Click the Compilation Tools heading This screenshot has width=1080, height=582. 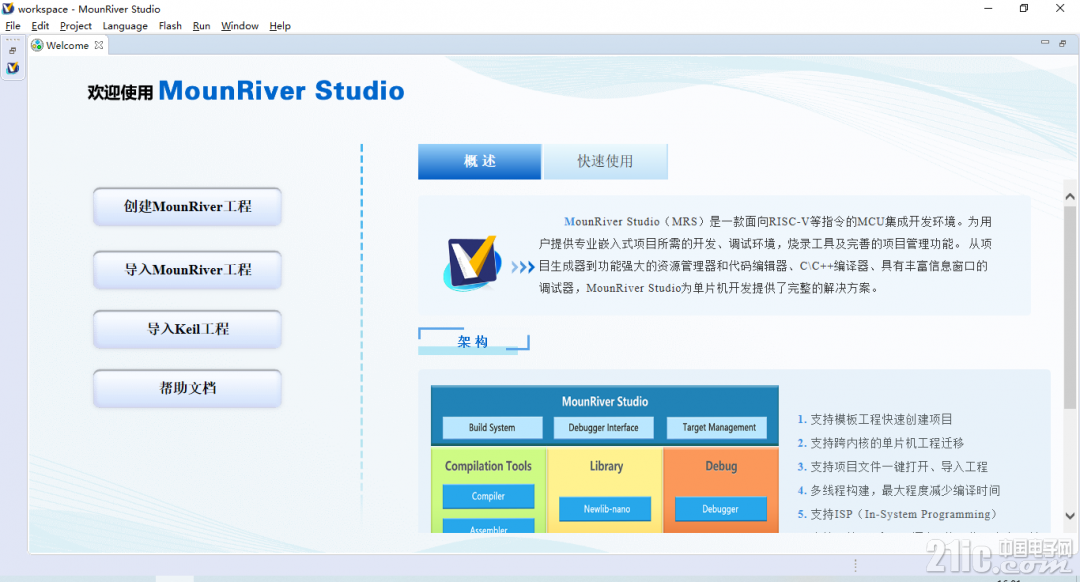click(x=488, y=466)
